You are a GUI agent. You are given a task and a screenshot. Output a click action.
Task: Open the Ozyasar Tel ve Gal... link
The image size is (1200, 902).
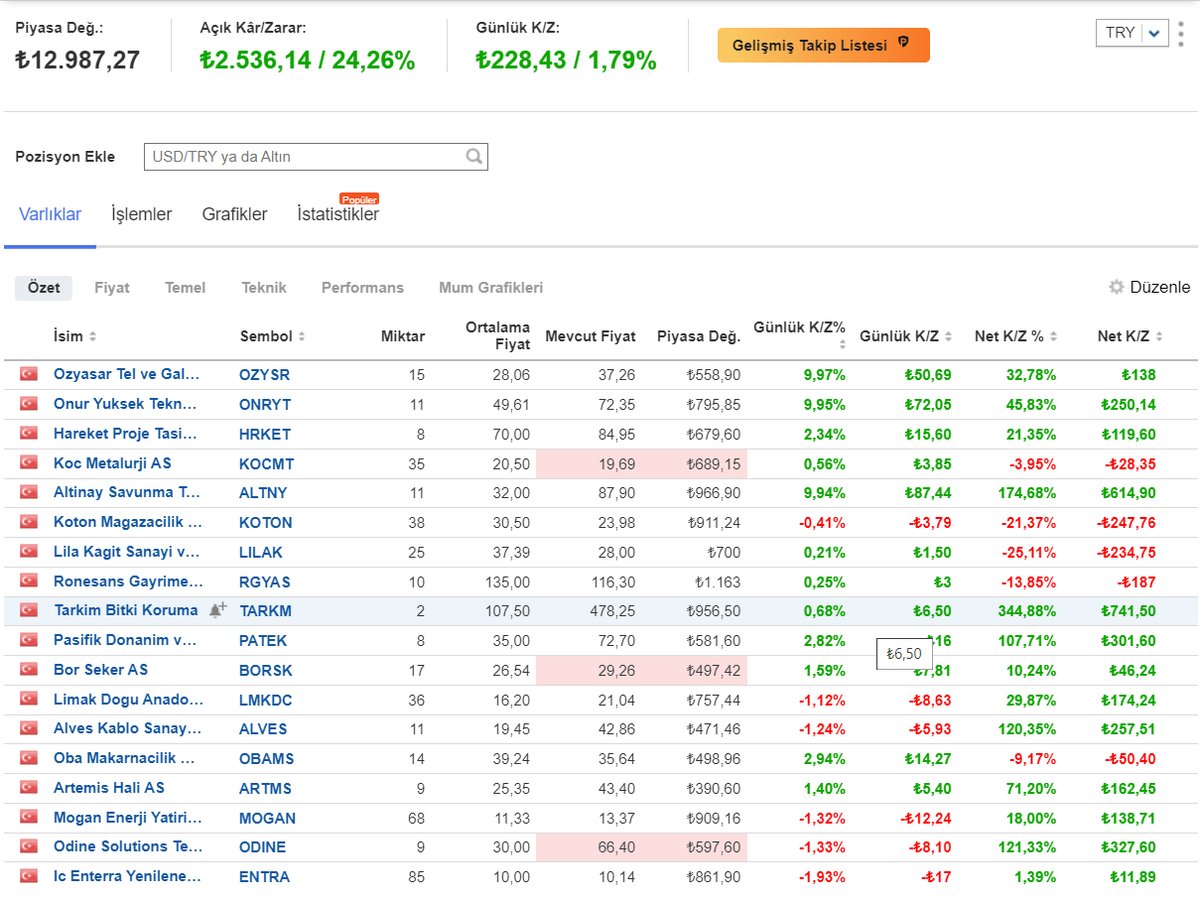126,374
